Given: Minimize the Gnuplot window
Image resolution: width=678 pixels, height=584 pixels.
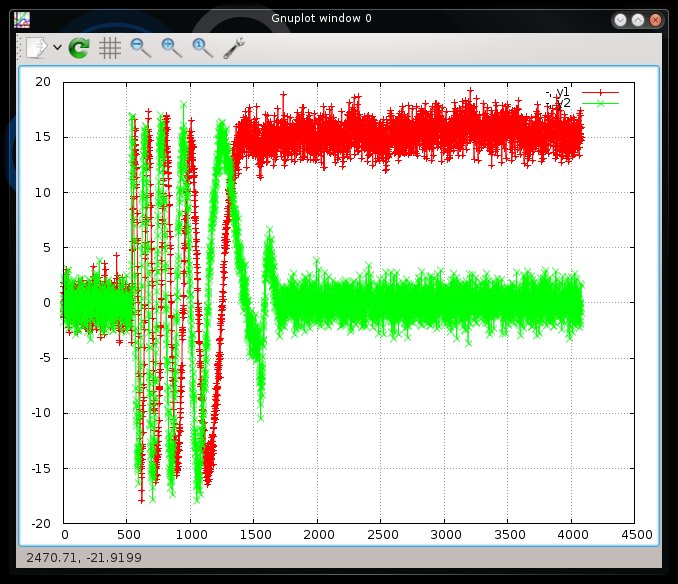Looking at the screenshot, I should click(x=621, y=19).
